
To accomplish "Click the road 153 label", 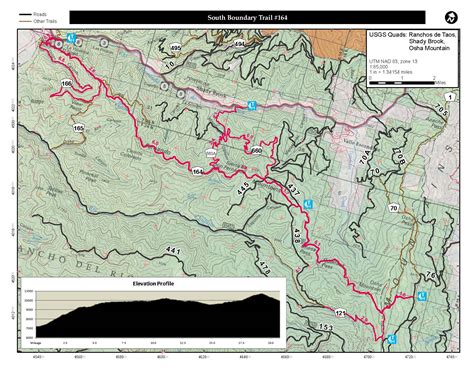I will 325,327.
